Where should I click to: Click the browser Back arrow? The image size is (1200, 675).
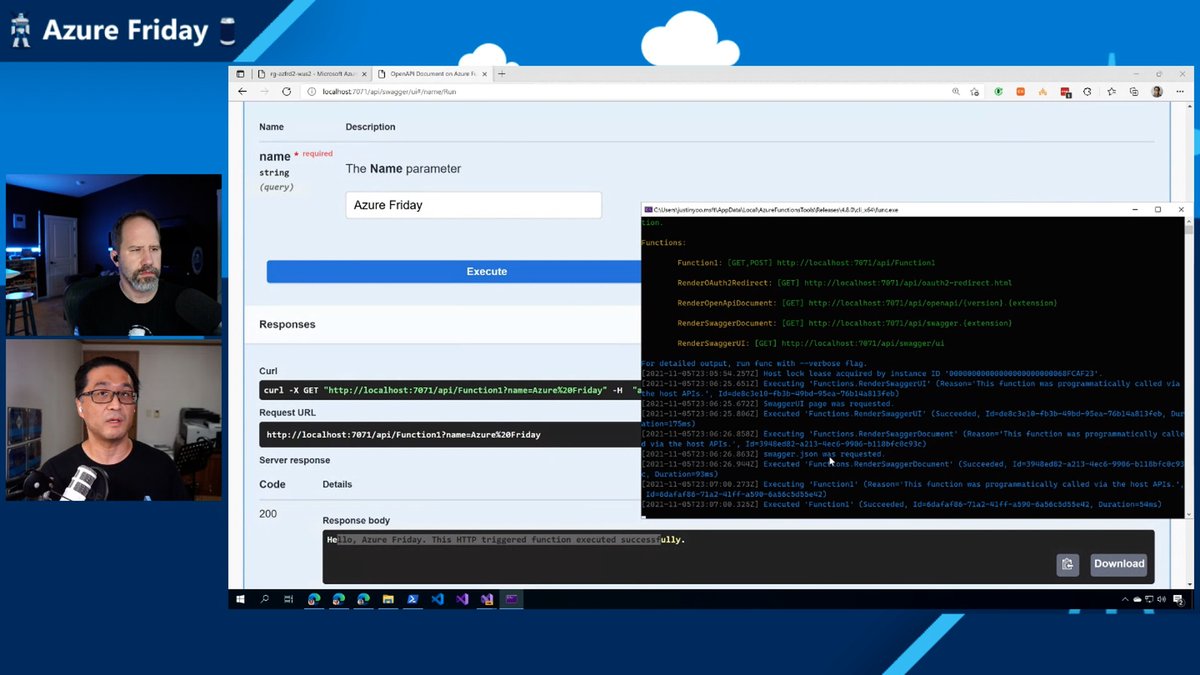click(x=242, y=91)
